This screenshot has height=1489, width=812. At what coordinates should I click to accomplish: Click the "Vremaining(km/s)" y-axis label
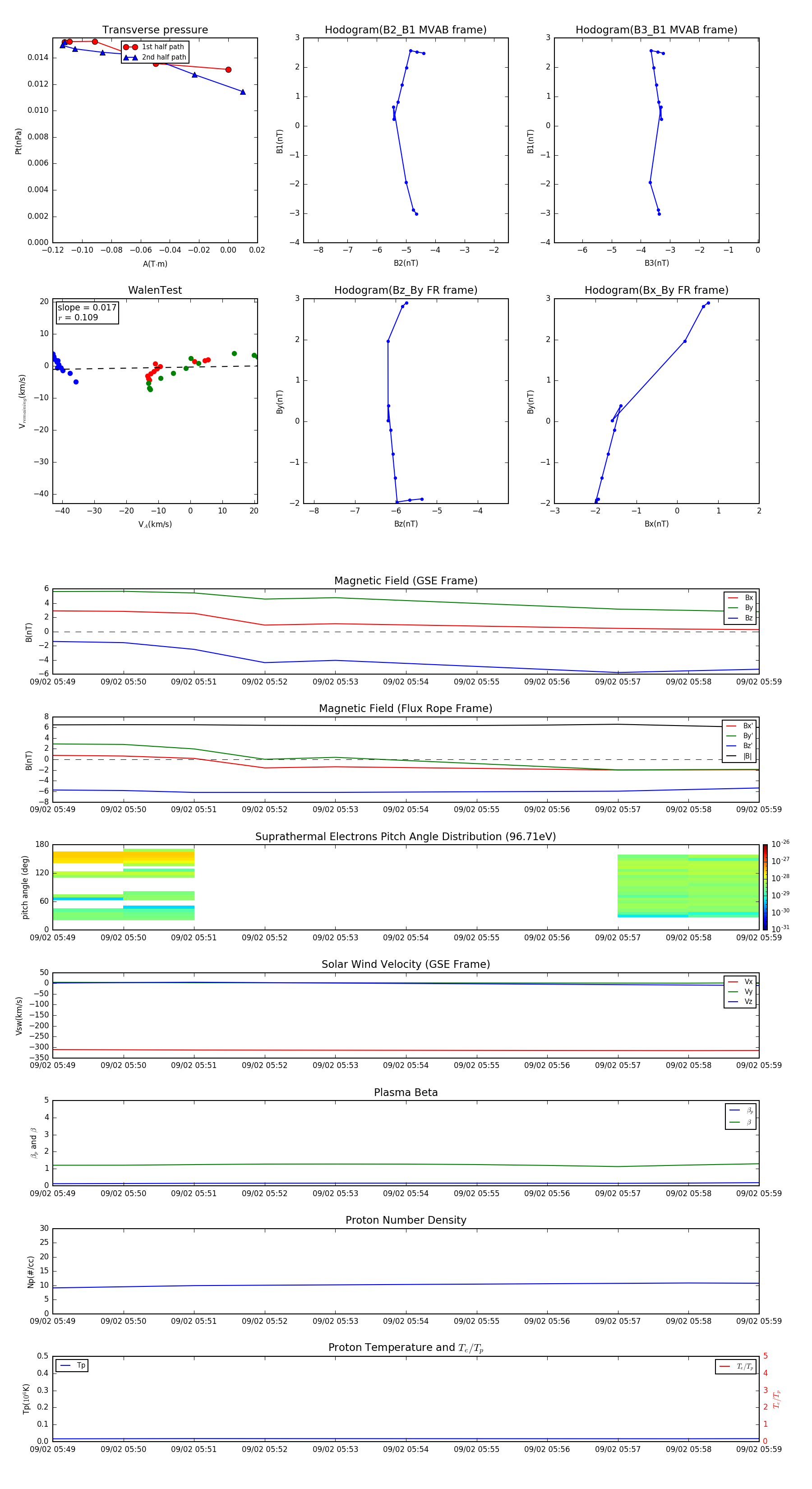pos(22,401)
